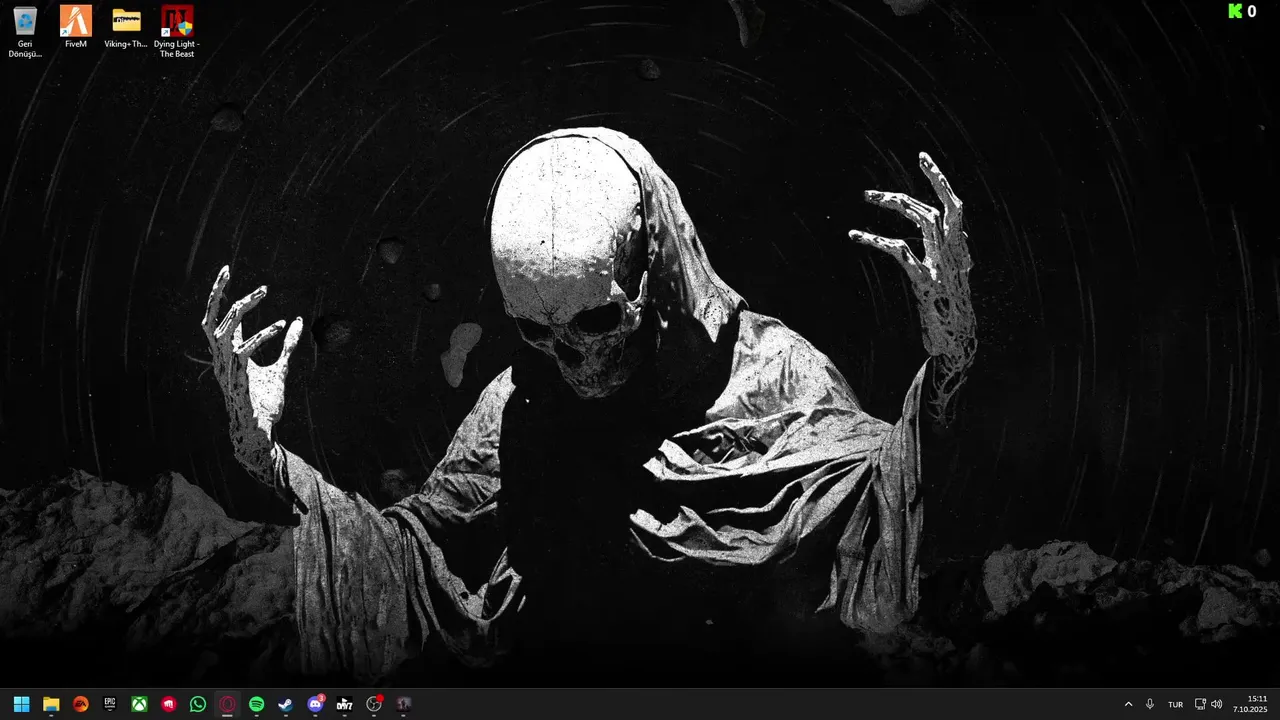Open Steam from the taskbar
1280x720 pixels.
click(x=286, y=704)
